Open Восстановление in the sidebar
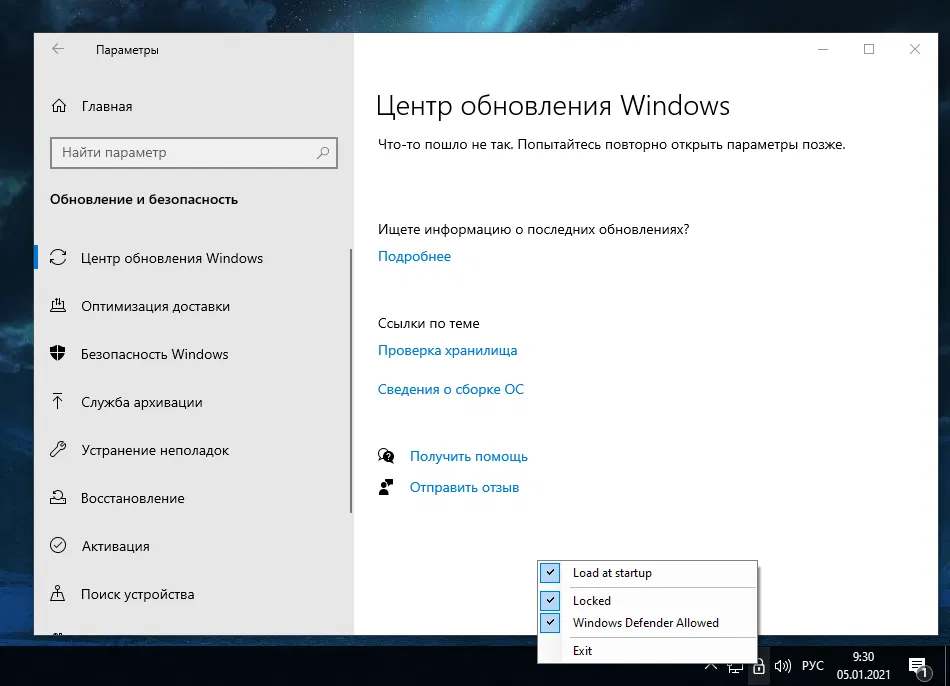Viewport: 950px width, 686px height. [193, 498]
